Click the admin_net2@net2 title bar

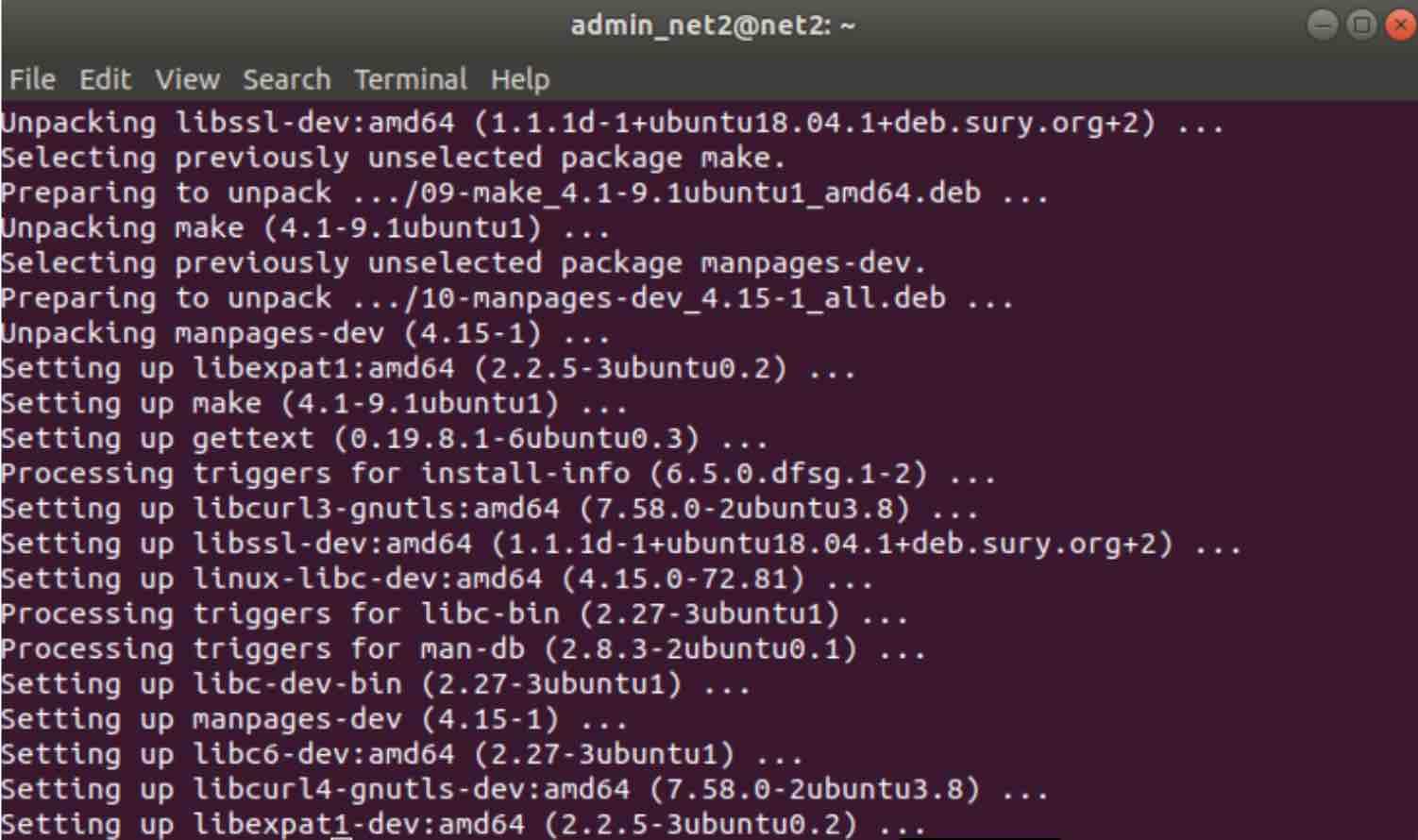(x=713, y=25)
